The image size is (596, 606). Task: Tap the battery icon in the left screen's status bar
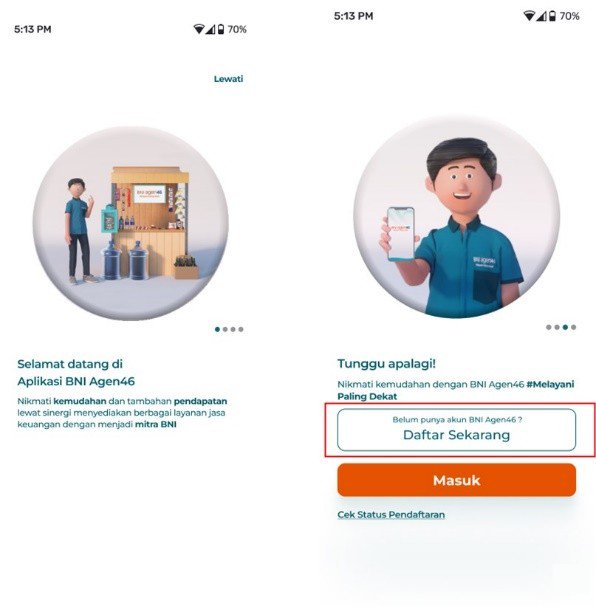(221, 29)
